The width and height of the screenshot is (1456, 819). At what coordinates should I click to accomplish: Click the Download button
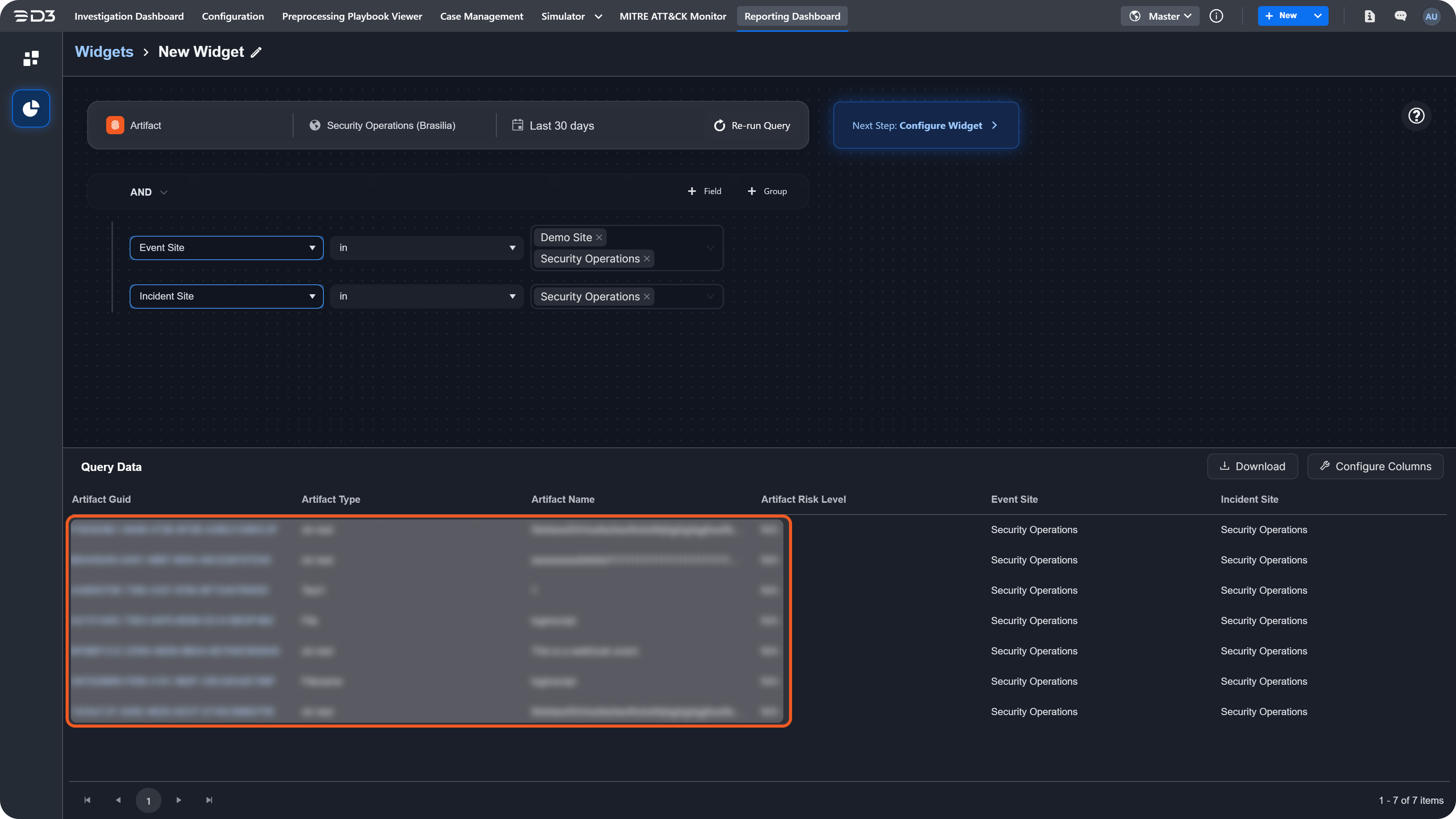click(x=1252, y=466)
